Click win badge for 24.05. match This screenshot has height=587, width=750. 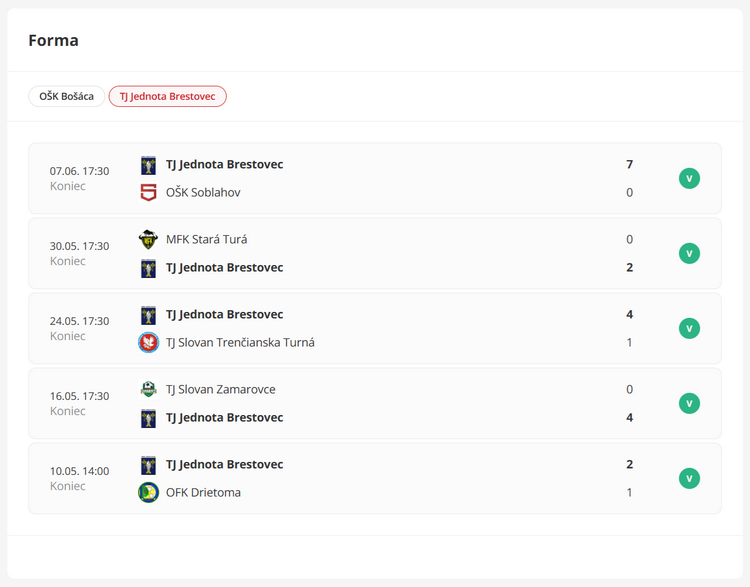pyautogui.click(x=689, y=329)
